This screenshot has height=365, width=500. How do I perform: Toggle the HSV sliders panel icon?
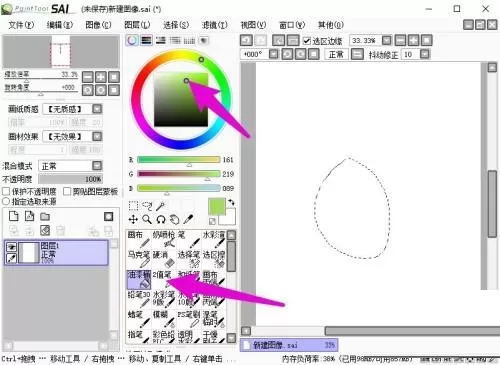[x=161, y=40]
